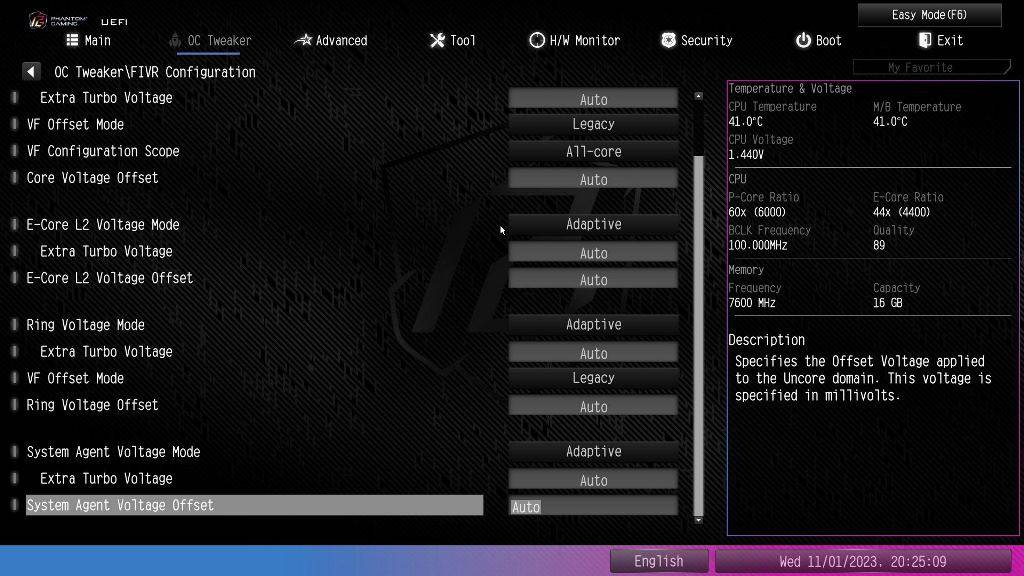
Task: Click the Tool wrench icon
Action: point(437,40)
